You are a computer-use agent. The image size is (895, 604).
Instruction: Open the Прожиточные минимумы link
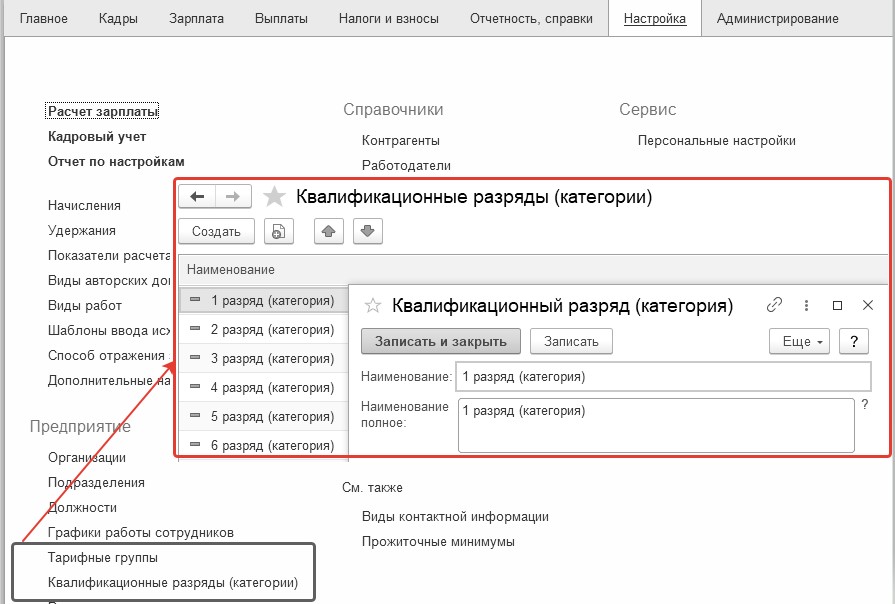438,541
